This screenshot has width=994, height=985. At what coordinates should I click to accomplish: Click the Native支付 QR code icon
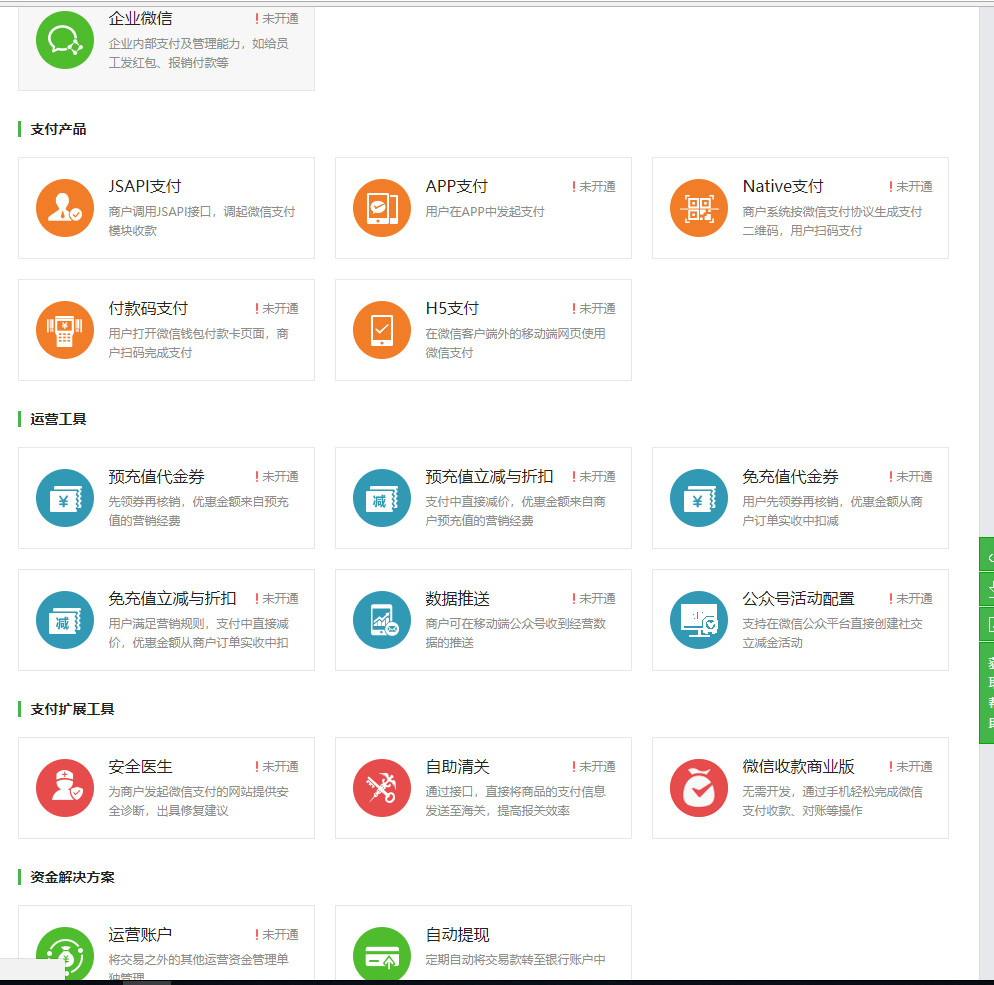[x=699, y=208]
